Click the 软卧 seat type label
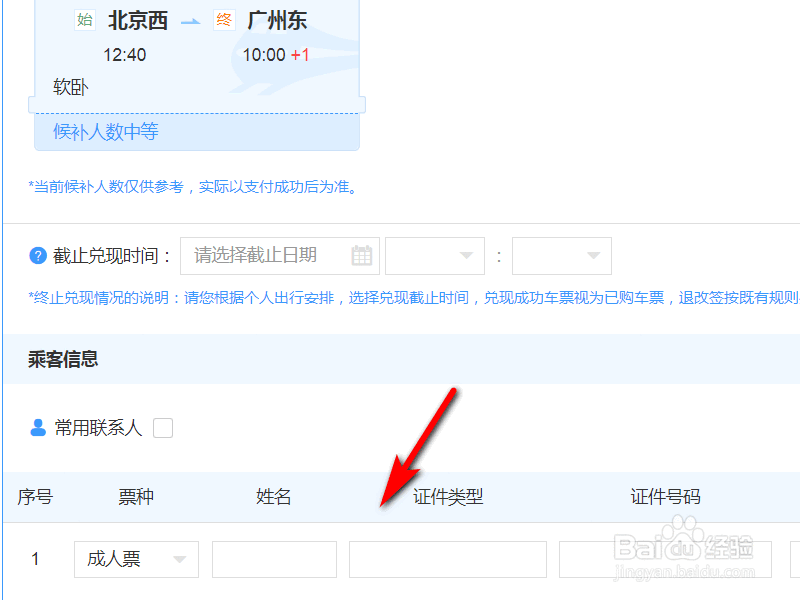The width and height of the screenshot is (800, 600). (x=70, y=87)
